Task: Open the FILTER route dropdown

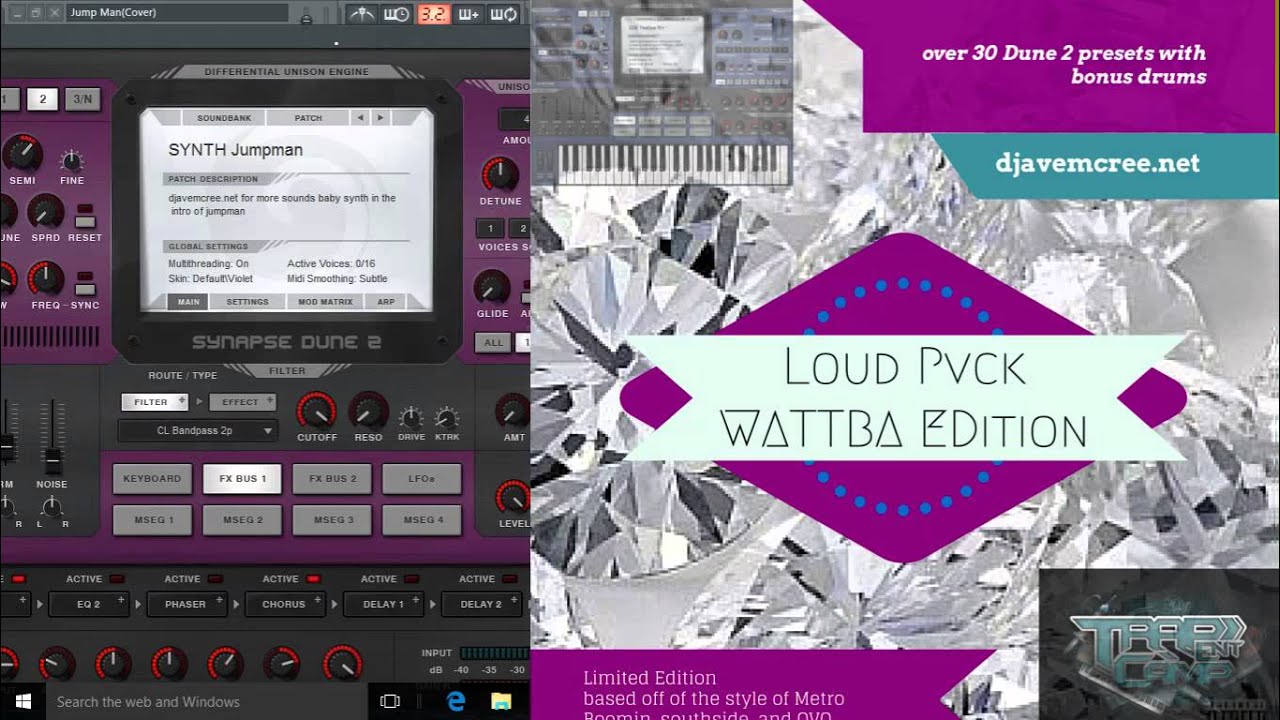Action: (154, 402)
